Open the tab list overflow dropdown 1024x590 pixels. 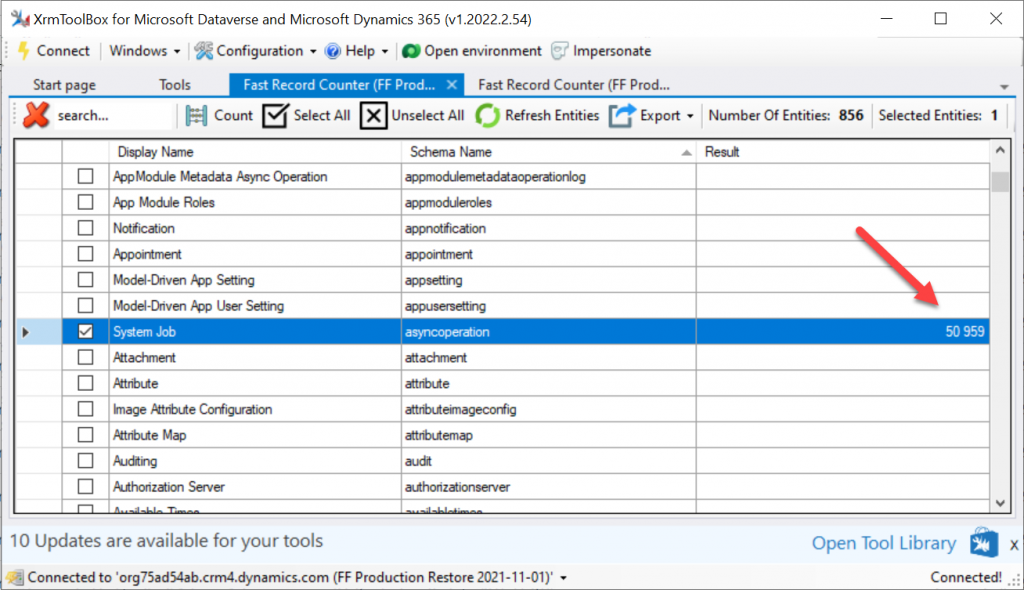point(1004,87)
